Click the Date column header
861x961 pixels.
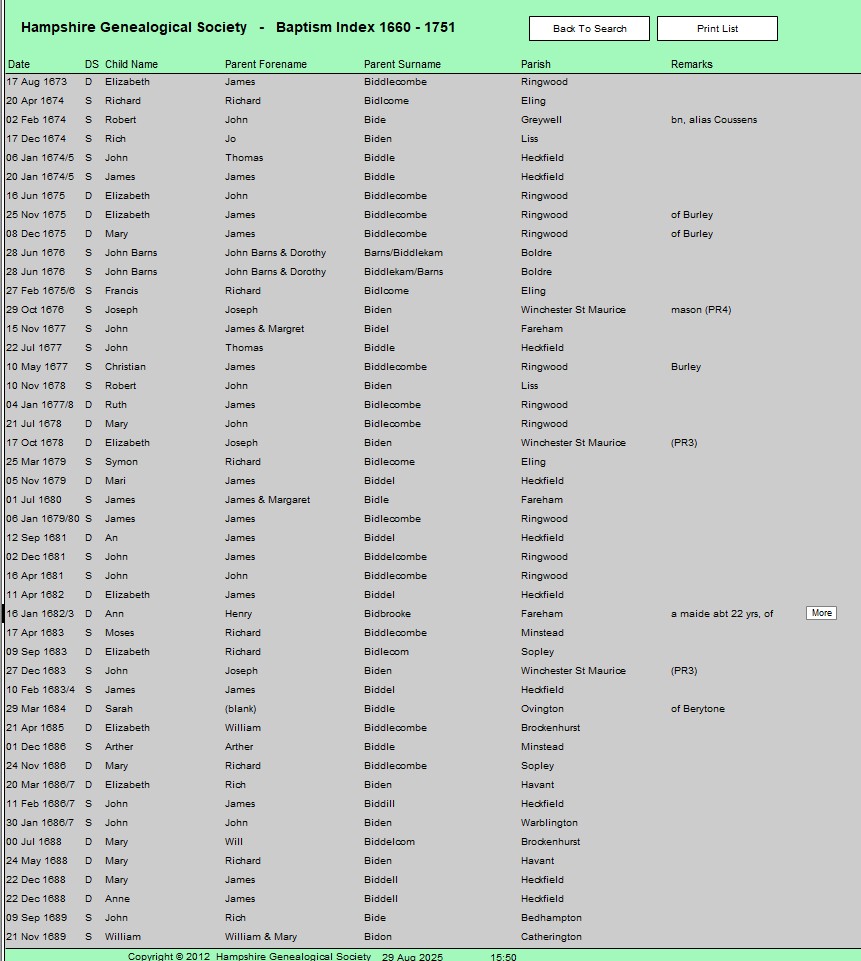[x=19, y=64]
